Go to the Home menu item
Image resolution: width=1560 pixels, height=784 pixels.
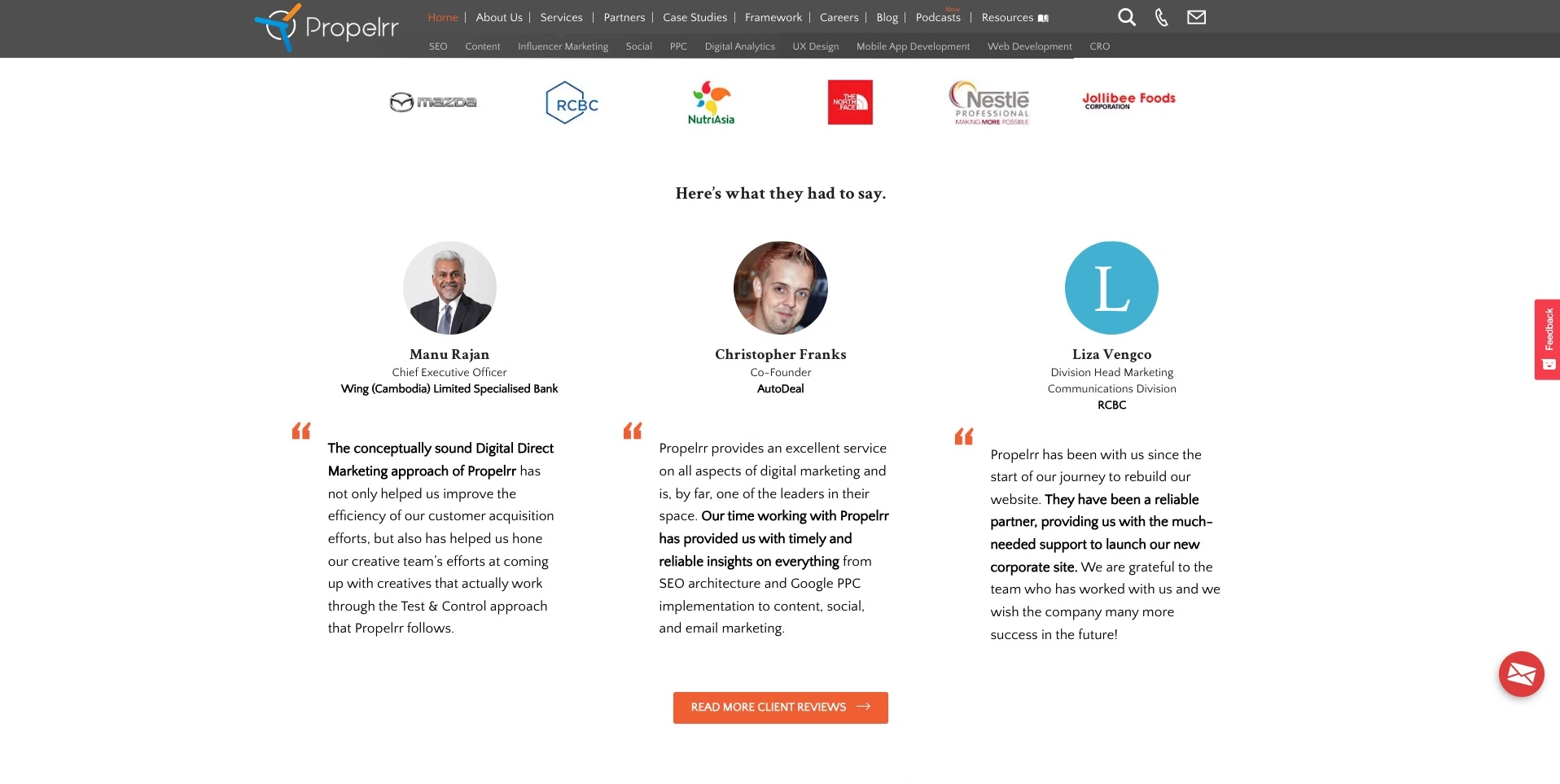click(x=443, y=17)
